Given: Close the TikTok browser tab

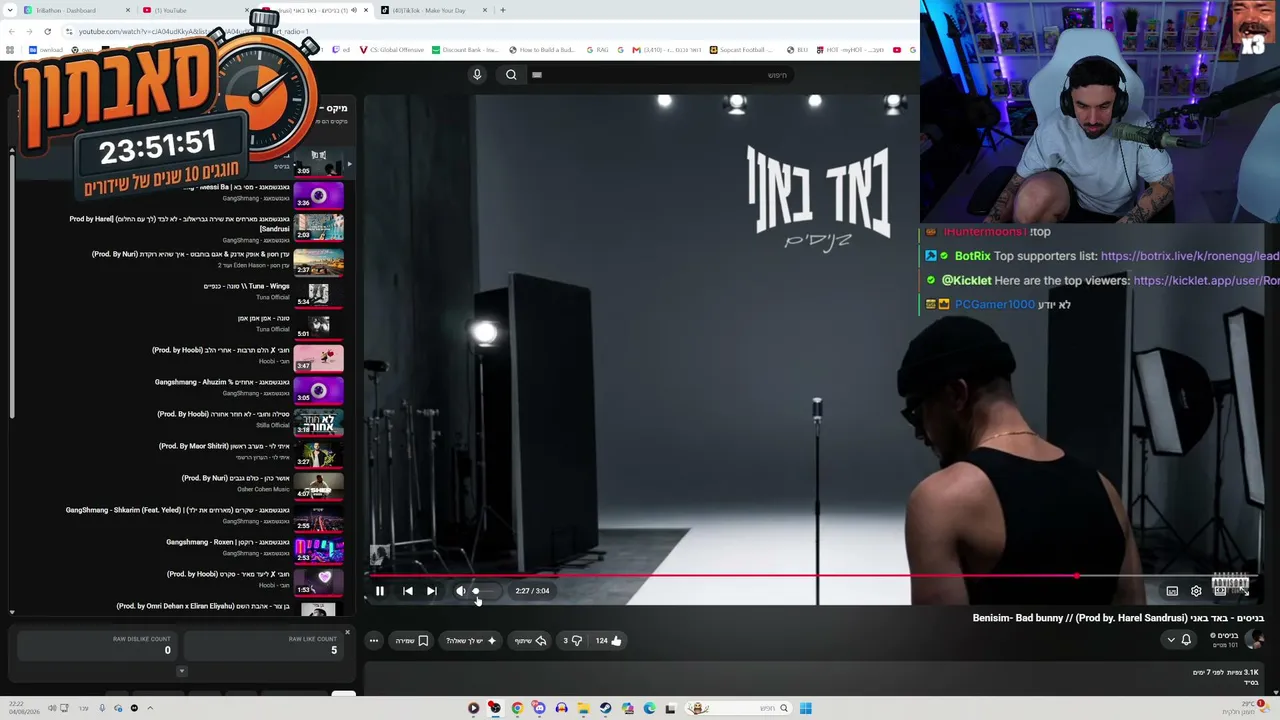Looking at the screenshot, I should [x=485, y=10].
